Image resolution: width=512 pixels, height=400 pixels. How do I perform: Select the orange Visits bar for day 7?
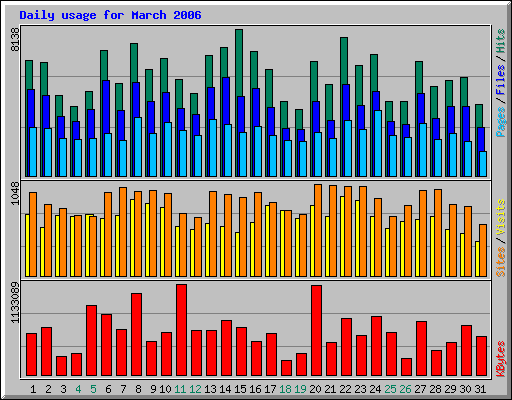click(123, 232)
